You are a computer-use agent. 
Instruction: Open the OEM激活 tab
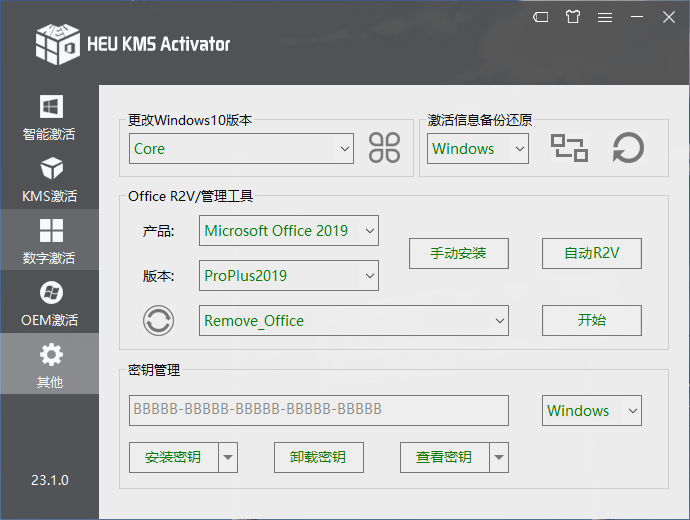(49, 303)
